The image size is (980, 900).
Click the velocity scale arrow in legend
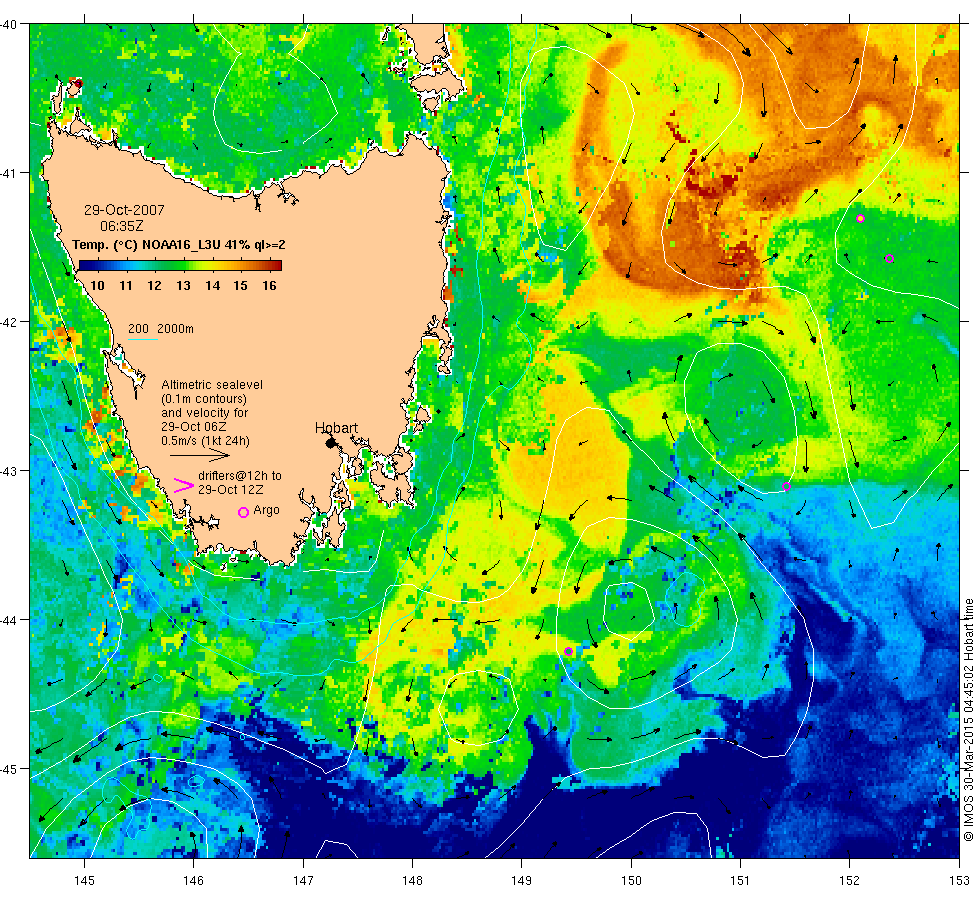[x=199, y=456]
